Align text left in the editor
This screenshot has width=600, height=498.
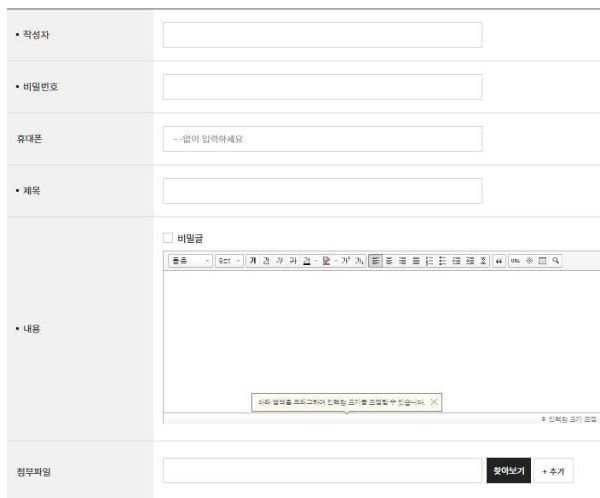(375, 261)
